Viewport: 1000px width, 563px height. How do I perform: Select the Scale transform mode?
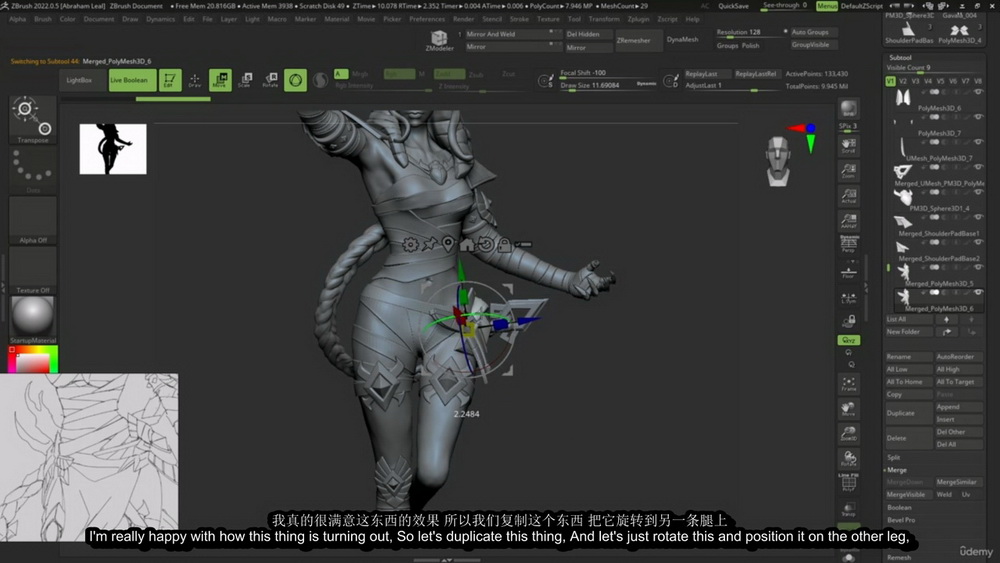click(x=246, y=80)
